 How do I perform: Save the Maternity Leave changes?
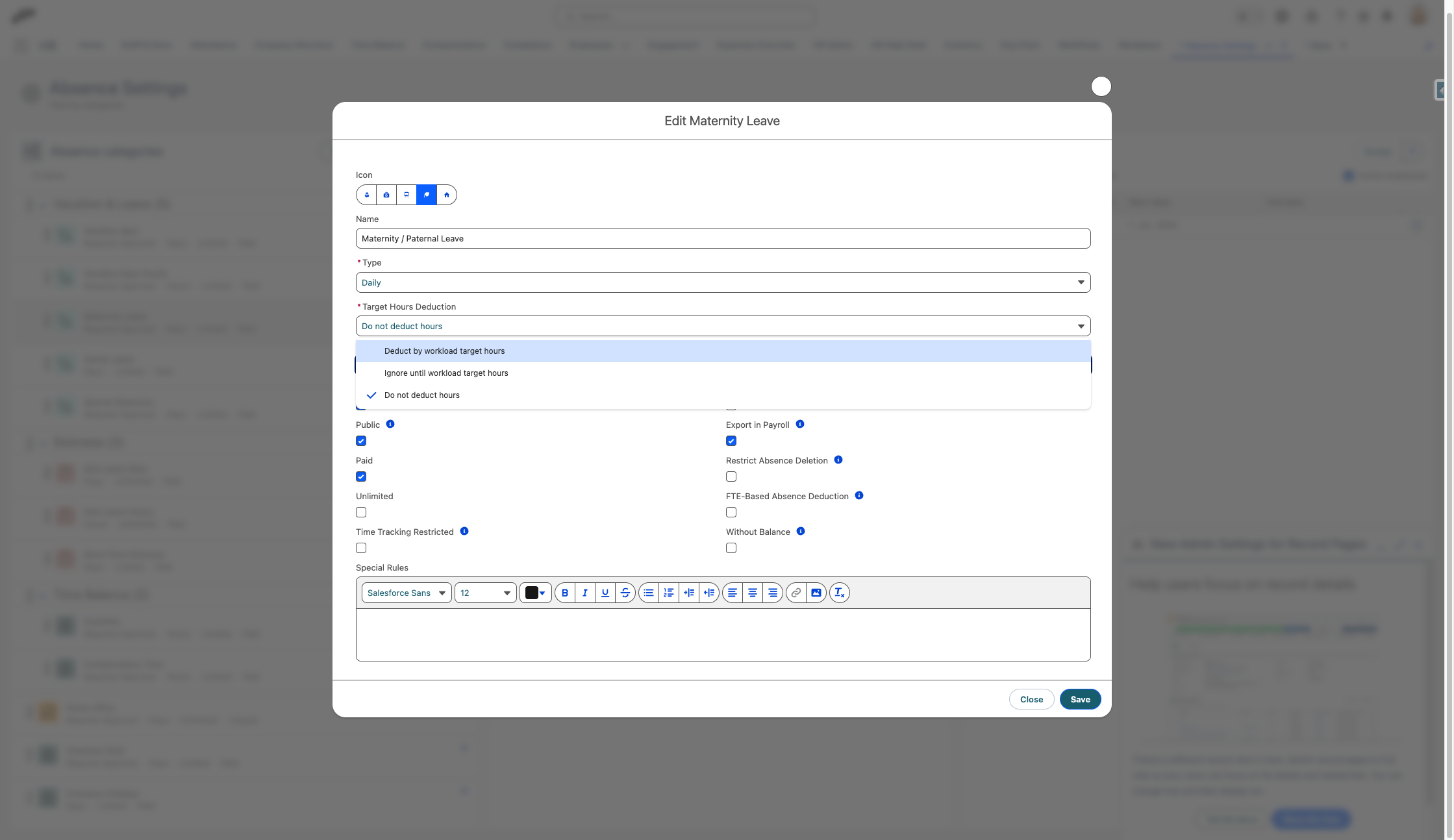click(1080, 699)
